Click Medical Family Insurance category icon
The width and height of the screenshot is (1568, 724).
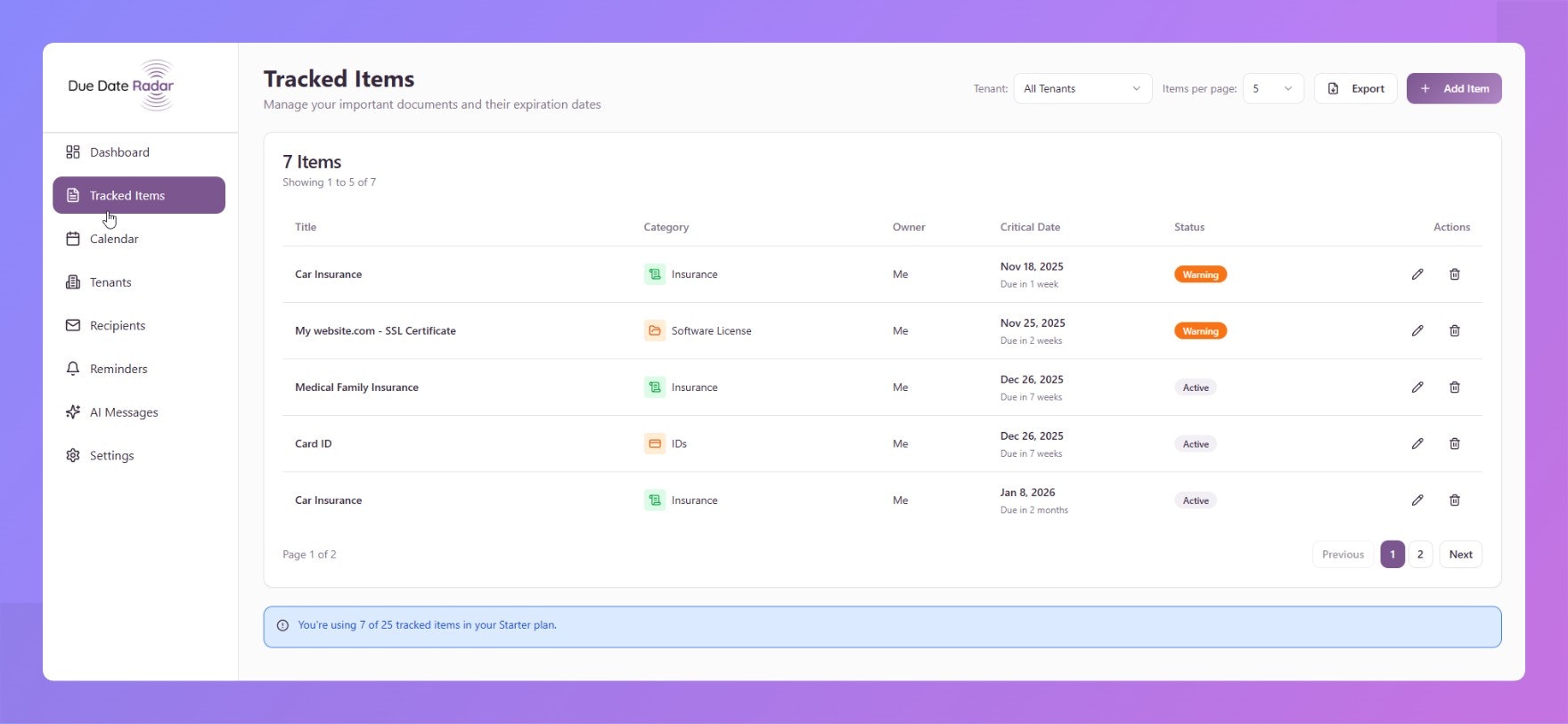[655, 387]
